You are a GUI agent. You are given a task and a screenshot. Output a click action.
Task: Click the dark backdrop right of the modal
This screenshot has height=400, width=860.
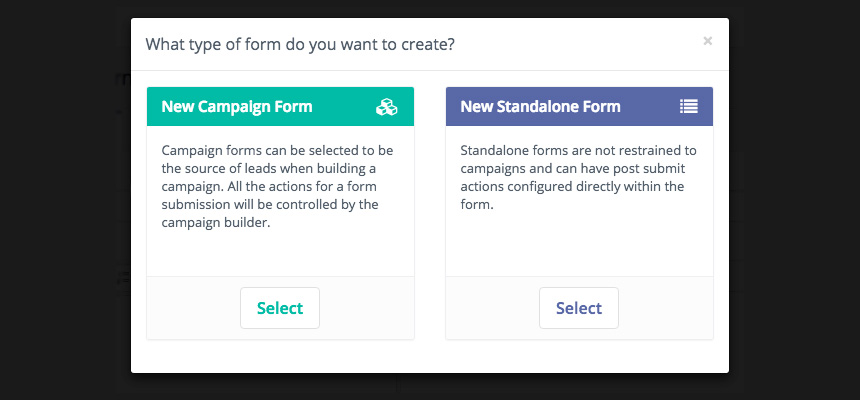[x=794, y=200]
